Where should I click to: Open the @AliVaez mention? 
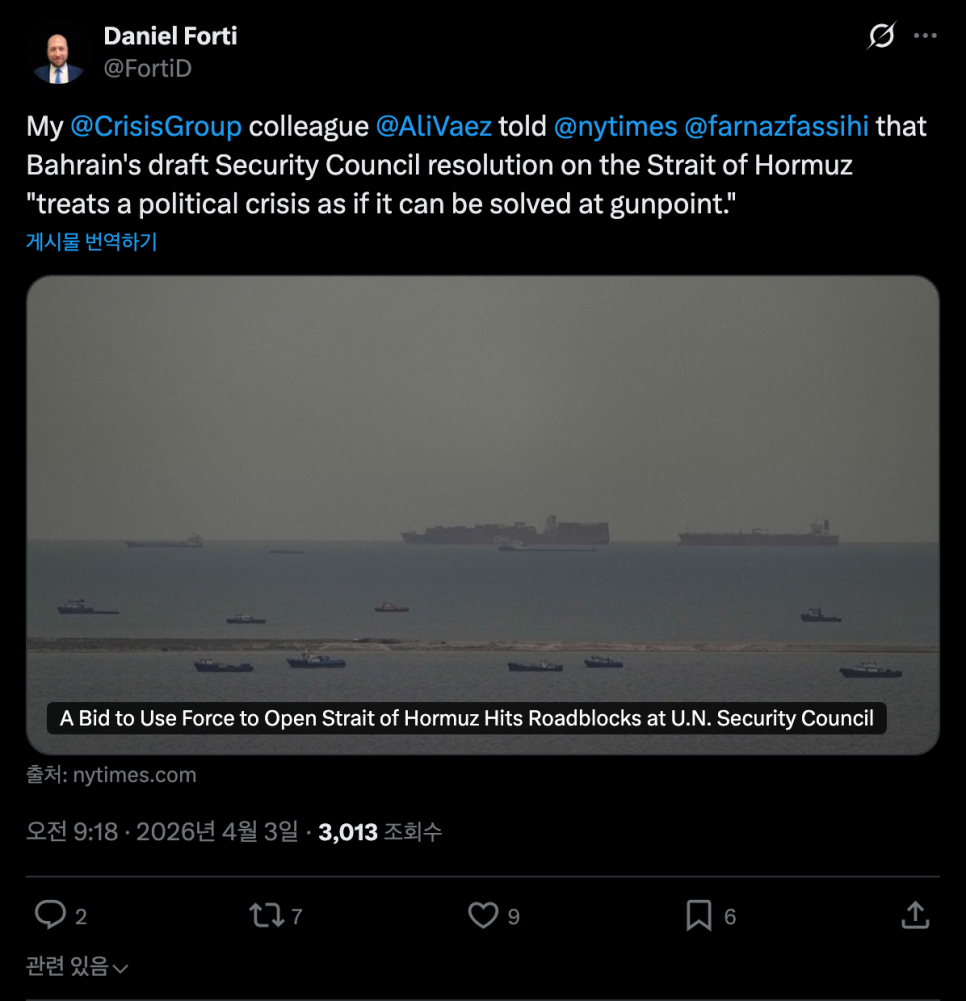[x=433, y=127]
